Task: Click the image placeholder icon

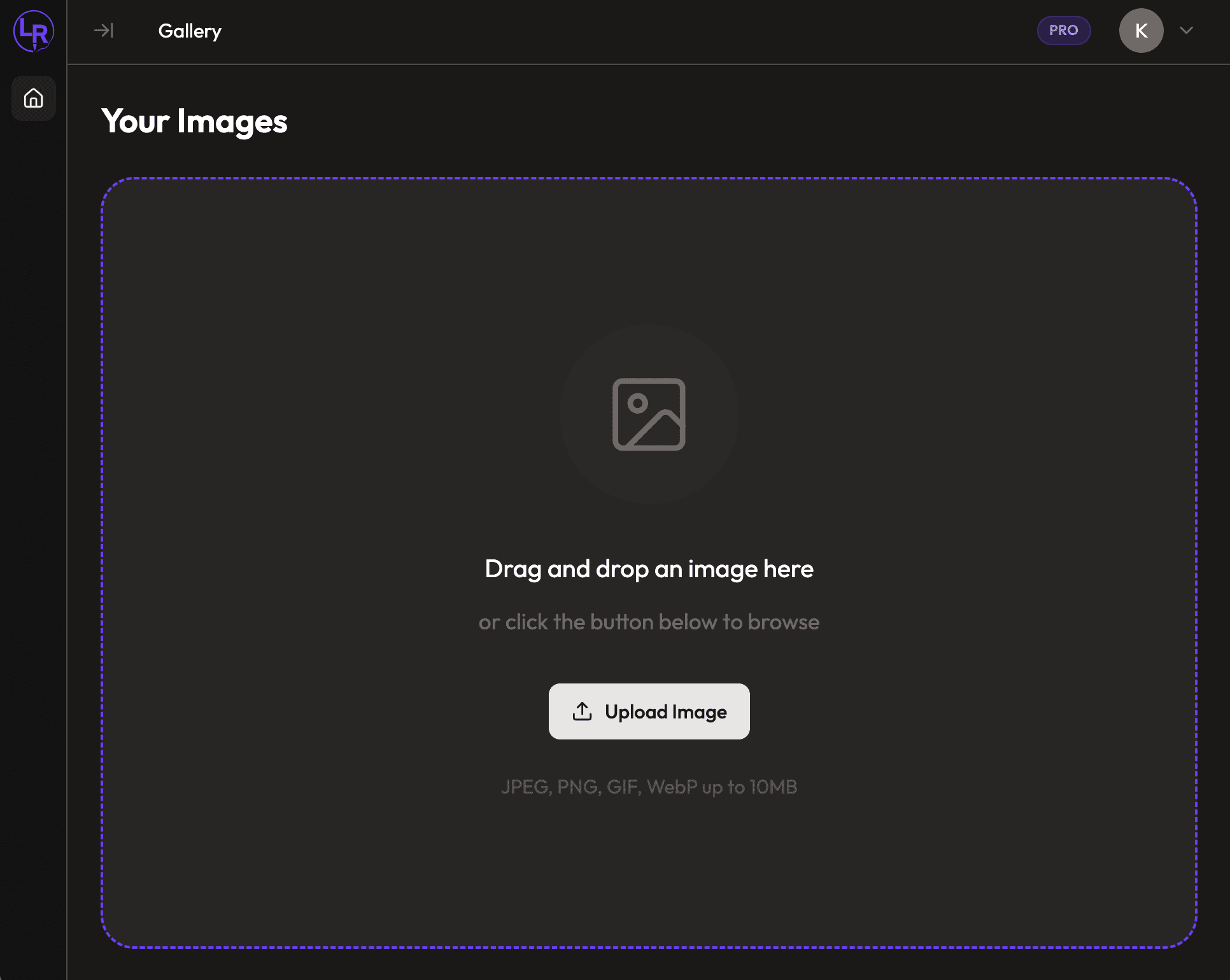Action: (649, 414)
